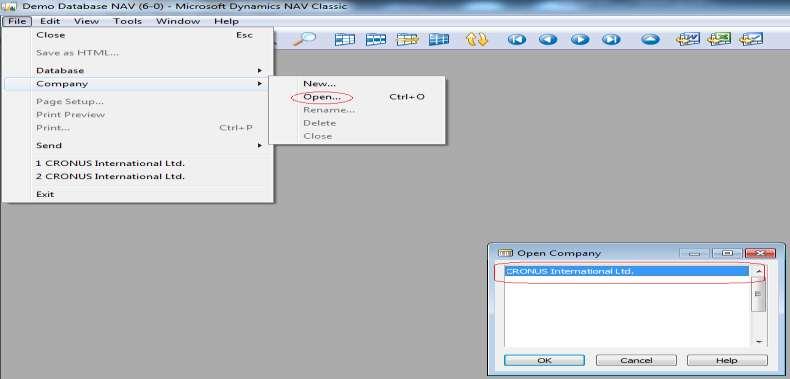Select Rename... in the Company submenu
The width and height of the screenshot is (790, 379).
(x=357, y=110)
